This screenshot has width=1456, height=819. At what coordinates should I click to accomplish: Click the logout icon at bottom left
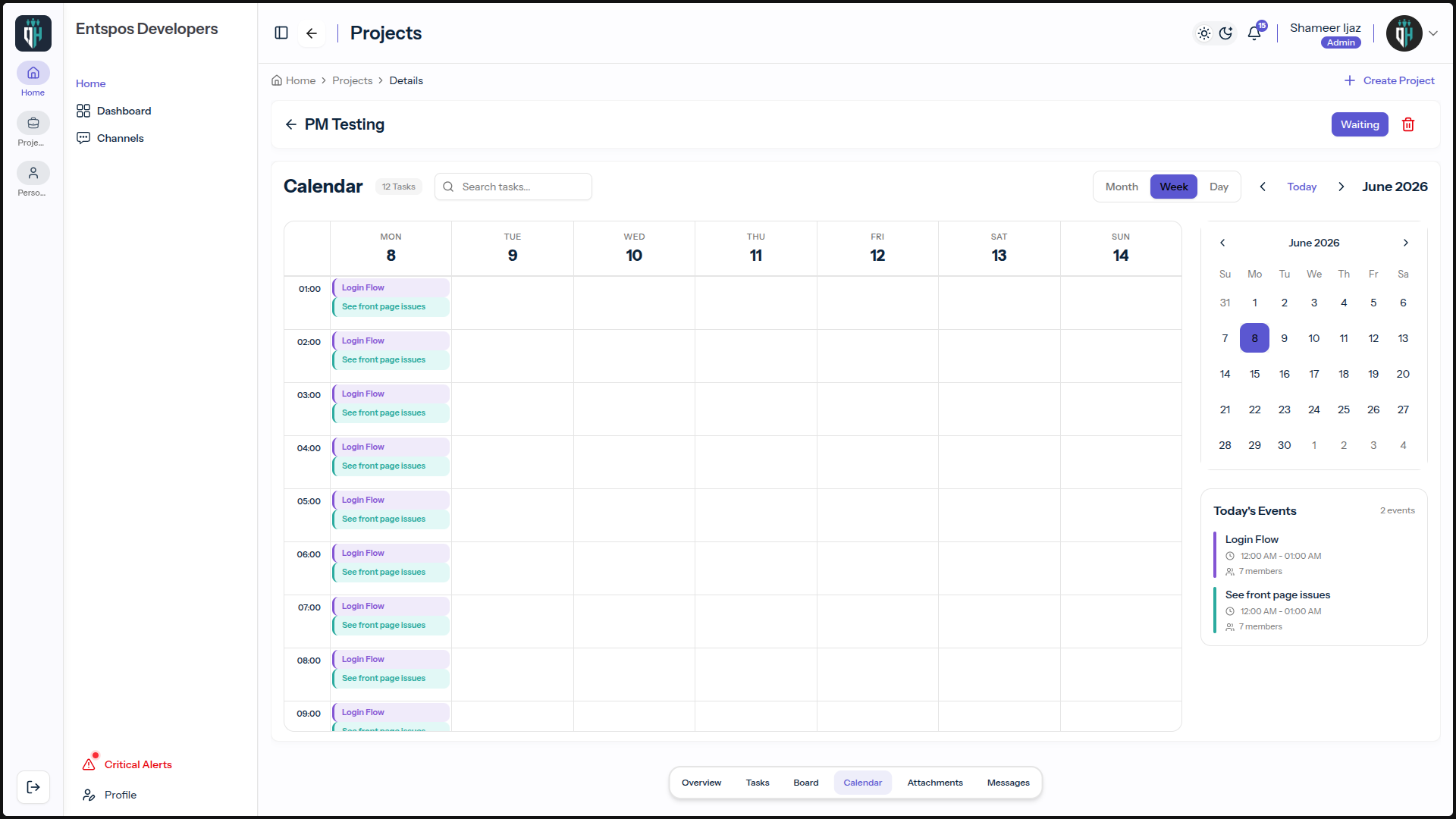tap(33, 787)
